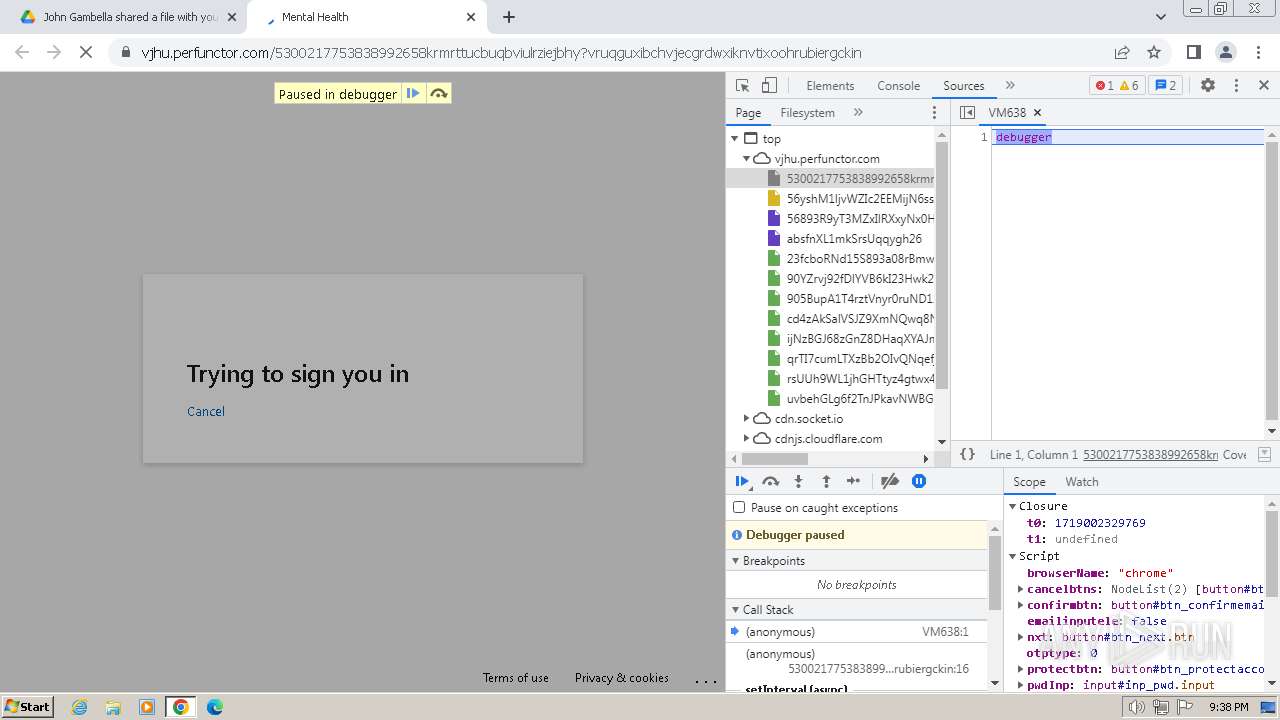This screenshot has width=1280, height=720.
Task: Open the Elements tab
Action: point(830,86)
